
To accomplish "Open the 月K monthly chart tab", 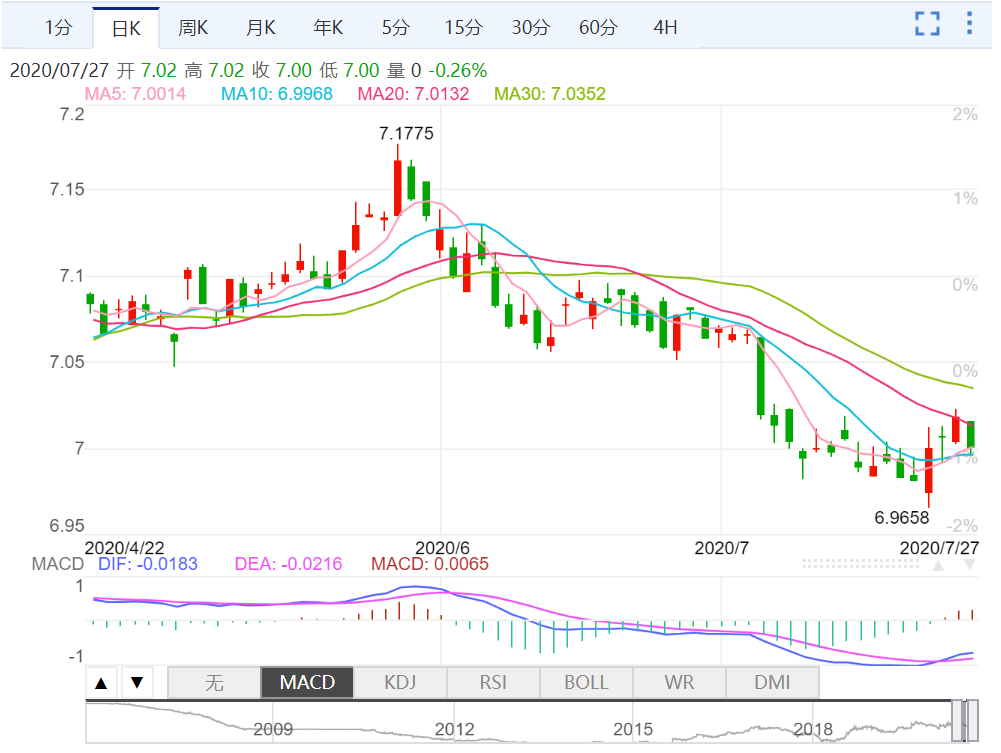I will [261, 28].
